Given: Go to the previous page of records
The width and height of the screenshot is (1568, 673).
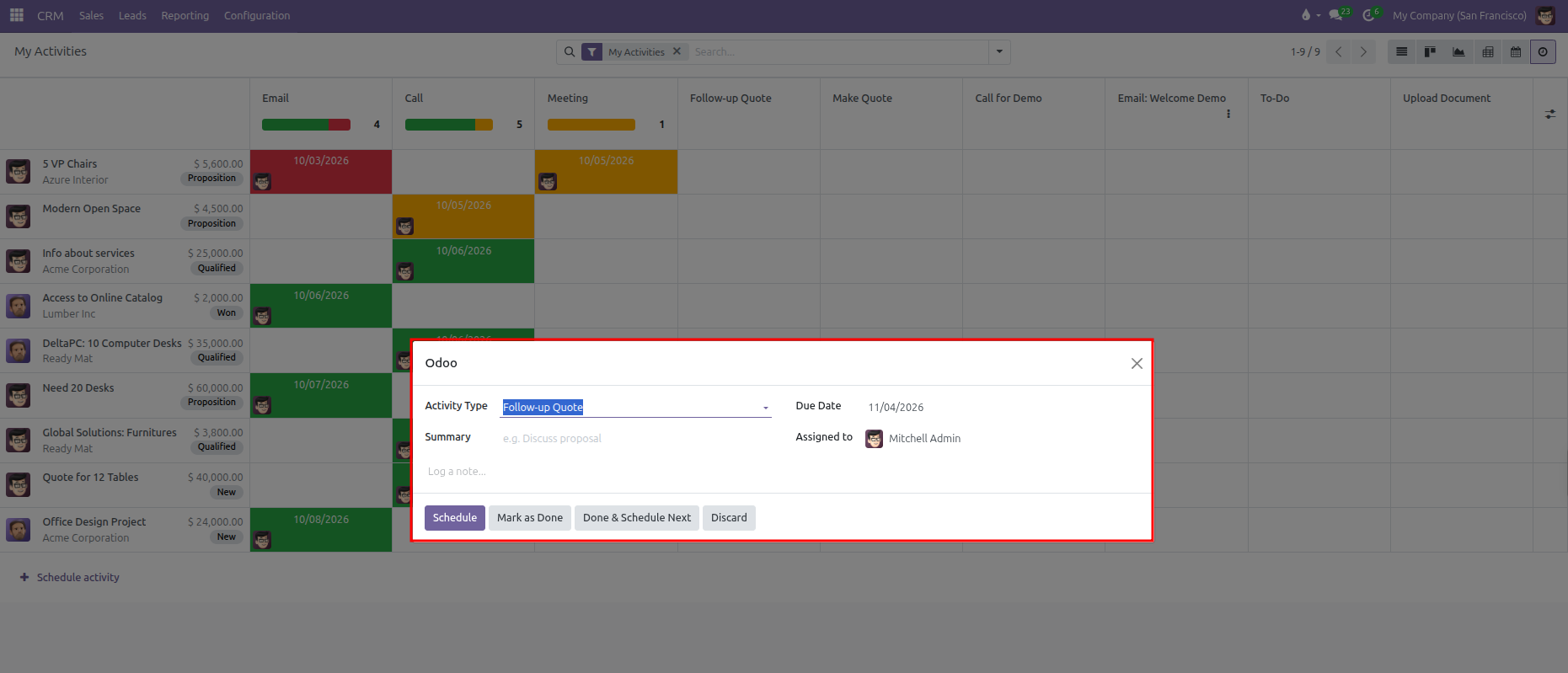Looking at the screenshot, I should click(x=1339, y=52).
